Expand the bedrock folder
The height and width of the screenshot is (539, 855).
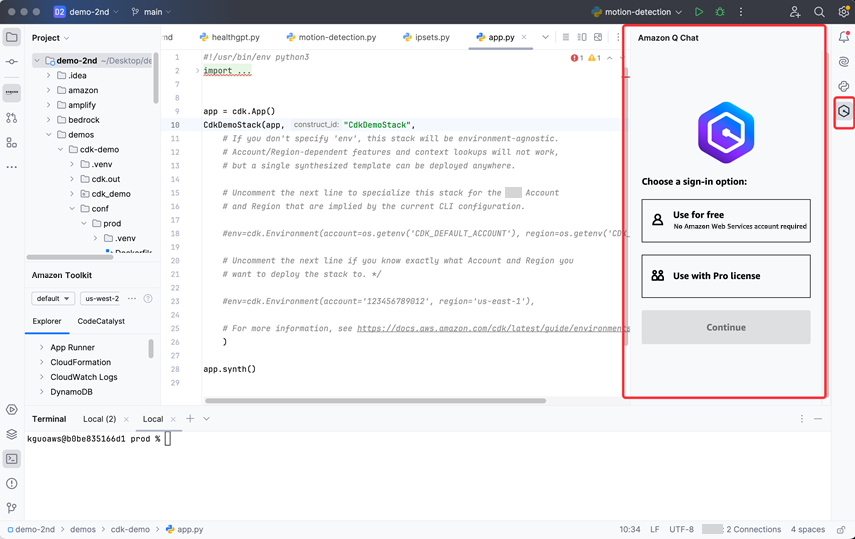coord(49,119)
